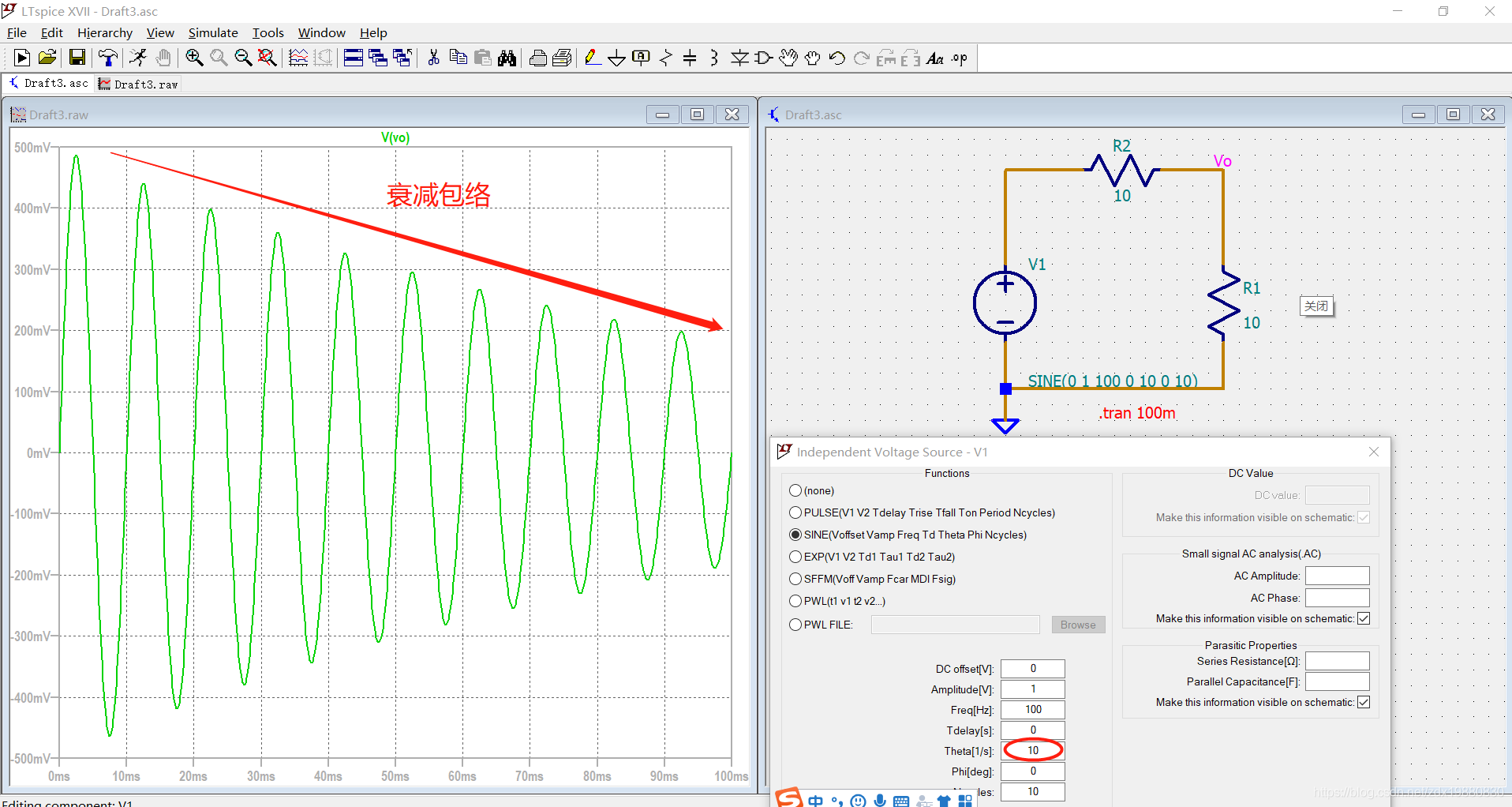Click the AC Amplitude input field
The height and width of the screenshot is (807, 1512).
pos(1337,576)
